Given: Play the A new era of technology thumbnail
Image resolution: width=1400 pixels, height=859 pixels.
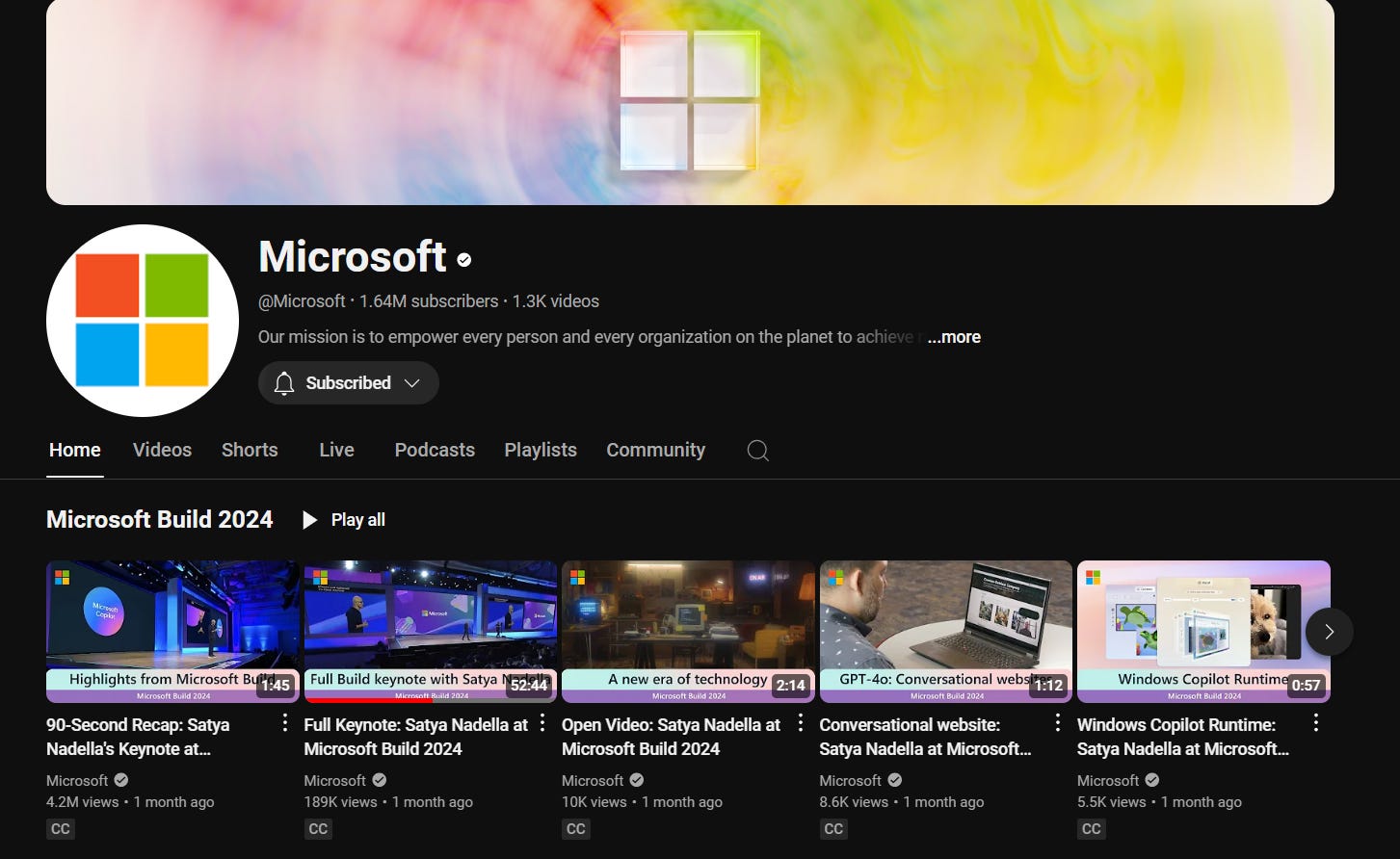Looking at the screenshot, I should click(688, 632).
